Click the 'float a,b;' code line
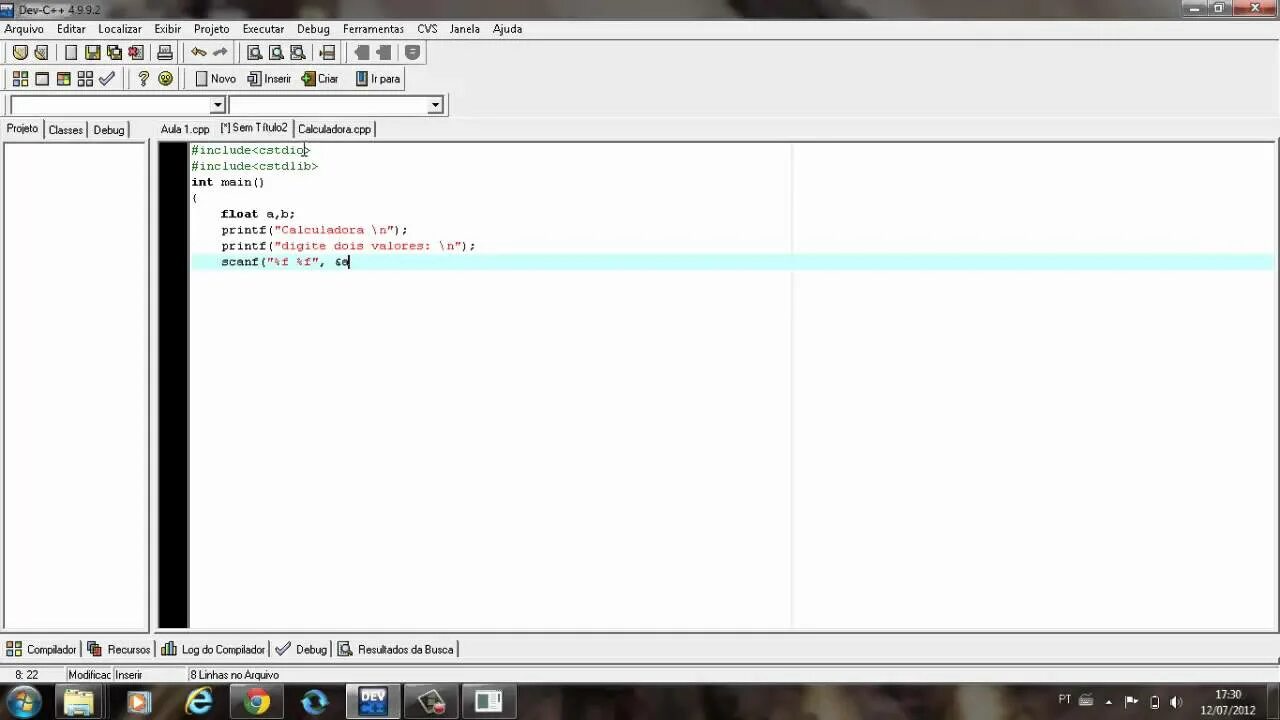Screen dimensions: 1280x720 pos(258,214)
